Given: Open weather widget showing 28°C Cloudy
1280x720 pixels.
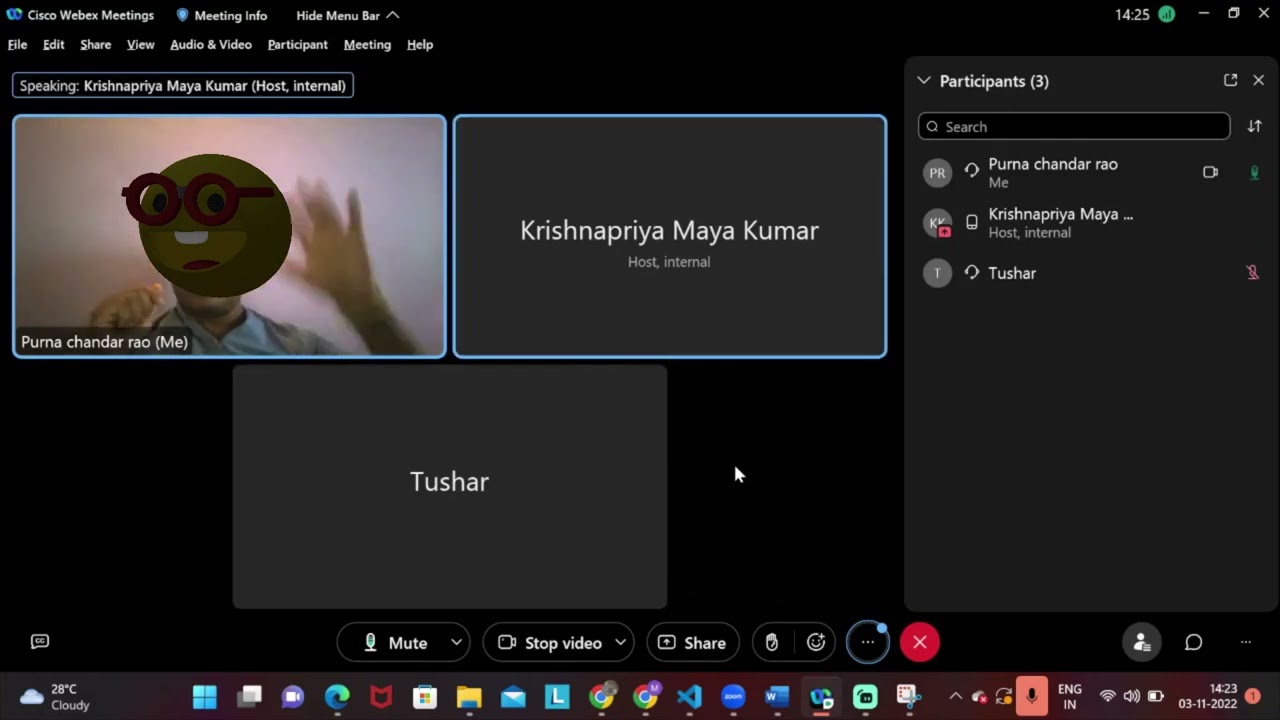Looking at the screenshot, I should pos(55,697).
